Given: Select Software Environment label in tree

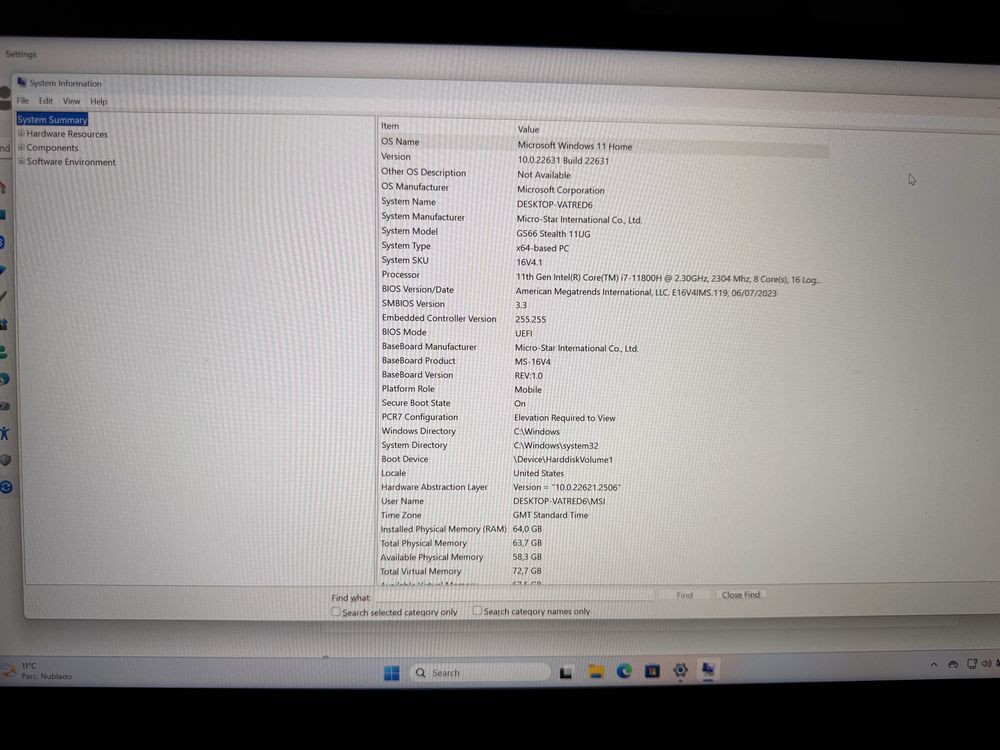Looking at the screenshot, I should [71, 162].
